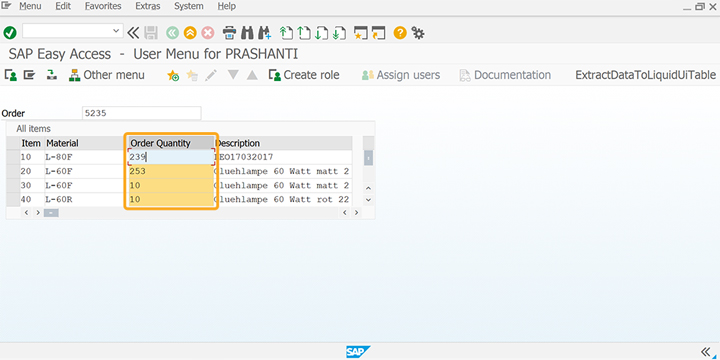Click the Description column header
The width and height of the screenshot is (720, 360).
284,143
